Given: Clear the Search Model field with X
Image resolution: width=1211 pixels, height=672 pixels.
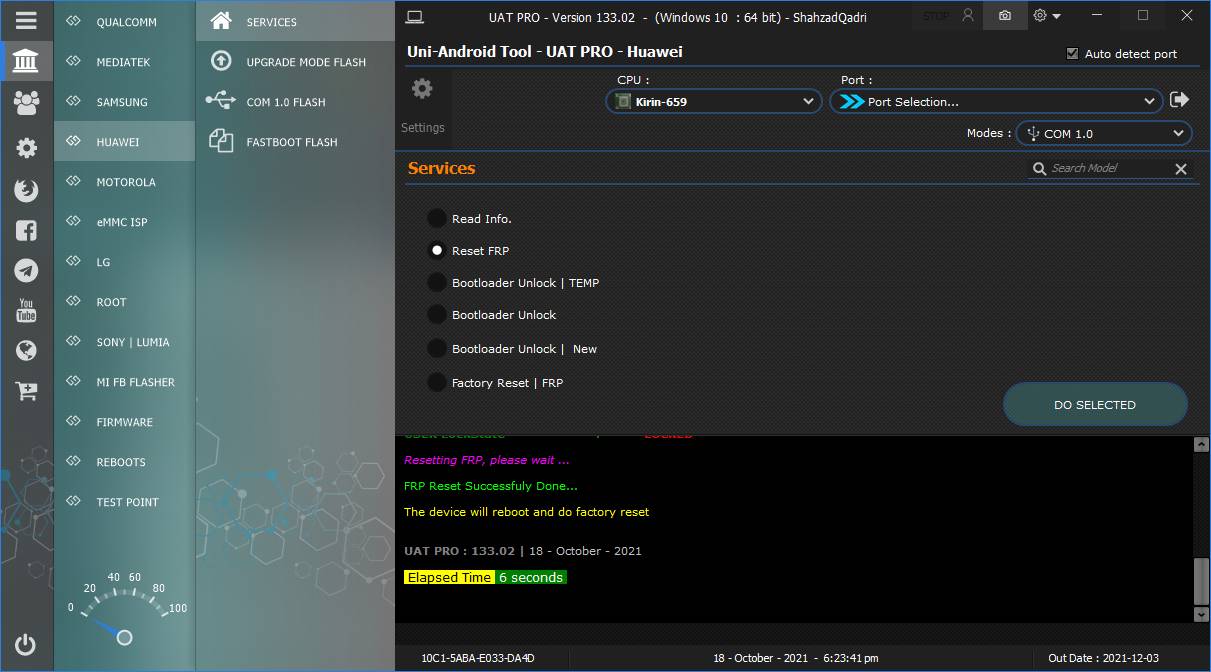Looking at the screenshot, I should click(1181, 169).
